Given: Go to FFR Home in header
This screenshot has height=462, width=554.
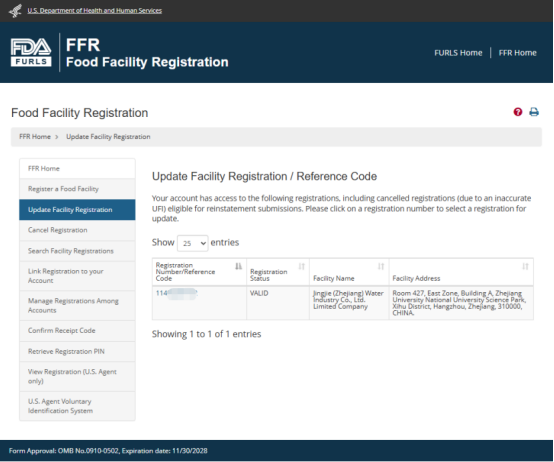Looking at the screenshot, I should 518,53.
